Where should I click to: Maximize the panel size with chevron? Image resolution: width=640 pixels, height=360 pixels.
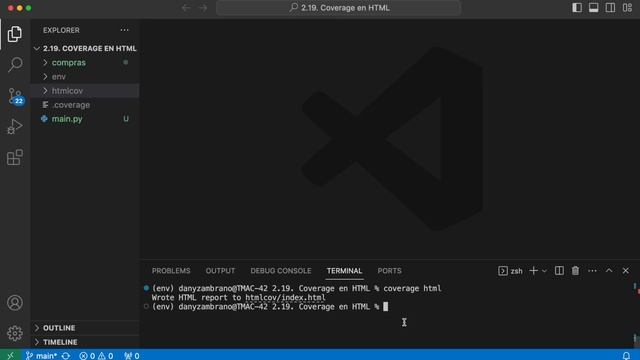pyautogui.click(x=609, y=271)
